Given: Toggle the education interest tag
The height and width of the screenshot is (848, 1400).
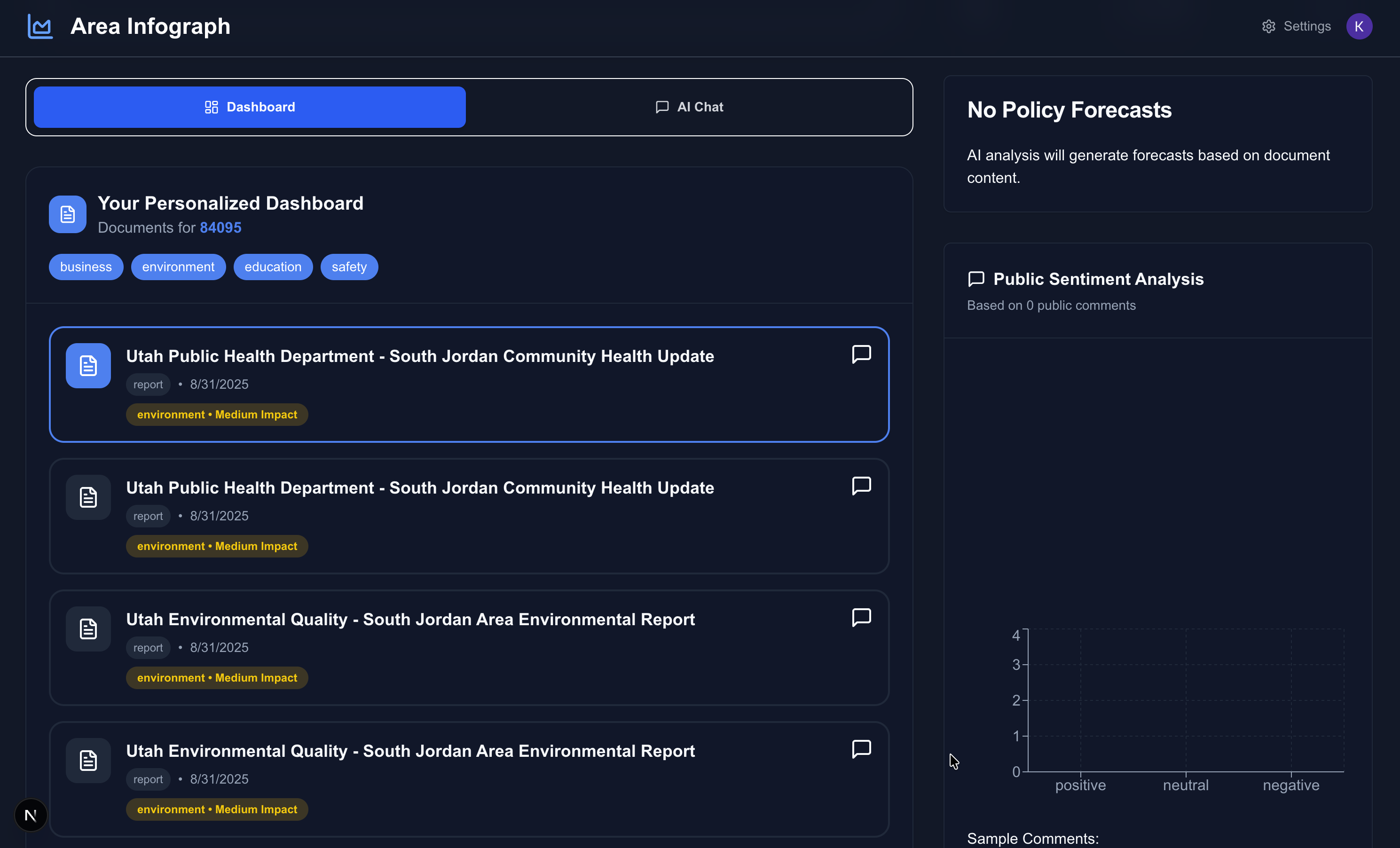Looking at the screenshot, I should coord(273,267).
